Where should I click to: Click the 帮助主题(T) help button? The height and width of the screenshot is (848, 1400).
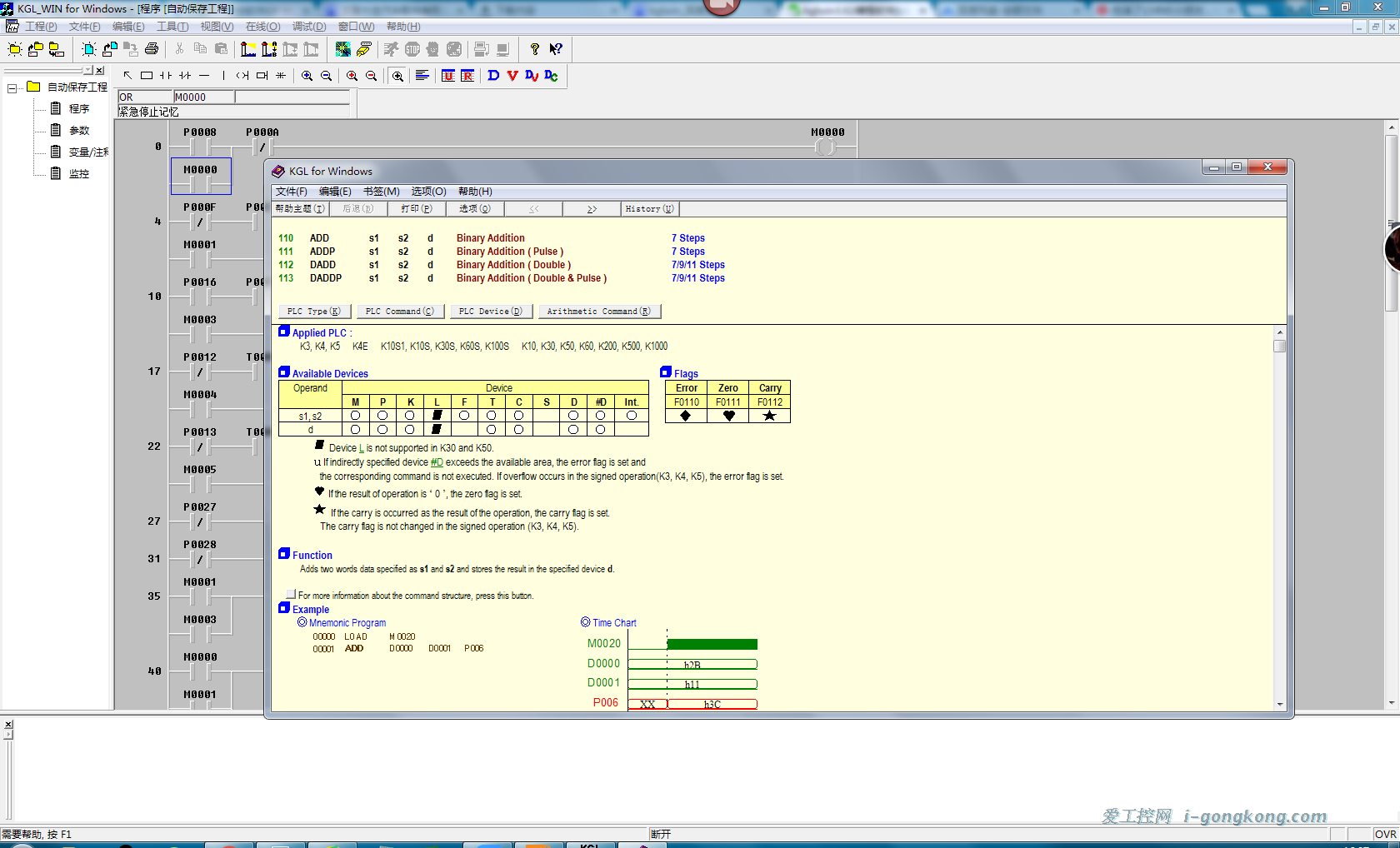pos(301,209)
